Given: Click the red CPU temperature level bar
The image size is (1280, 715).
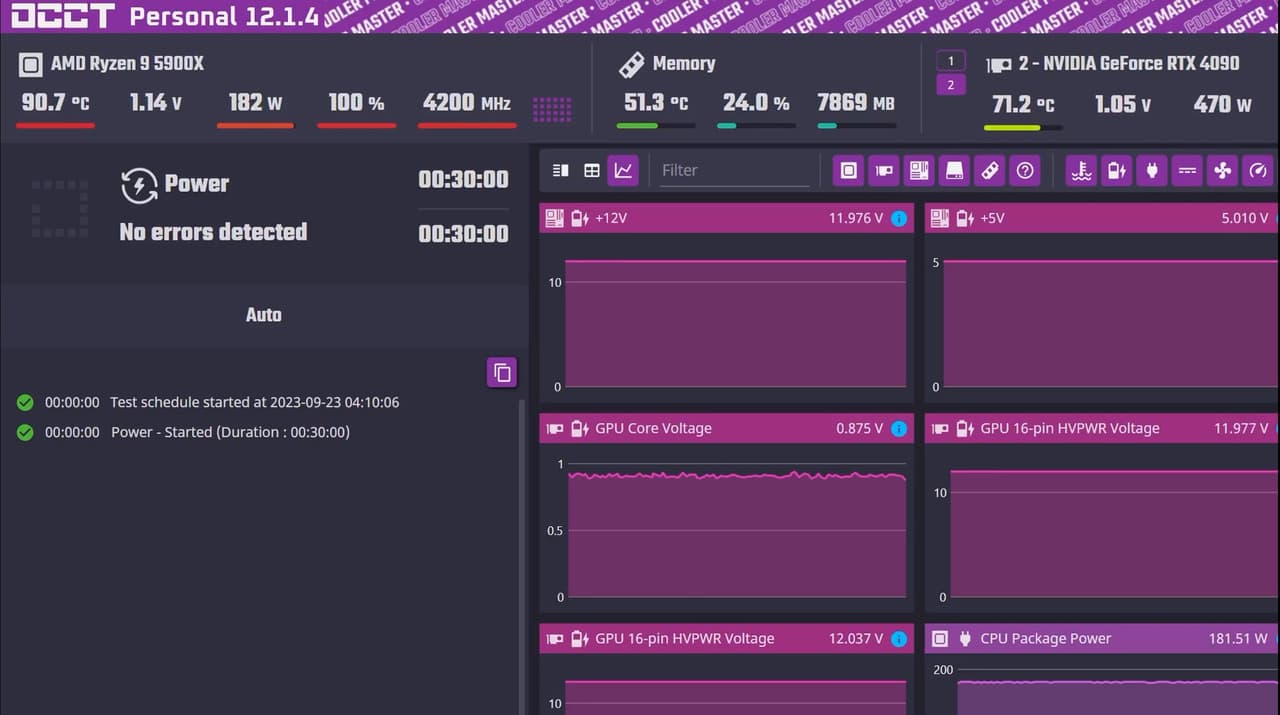Looking at the screenshot, I should (56, 126).
